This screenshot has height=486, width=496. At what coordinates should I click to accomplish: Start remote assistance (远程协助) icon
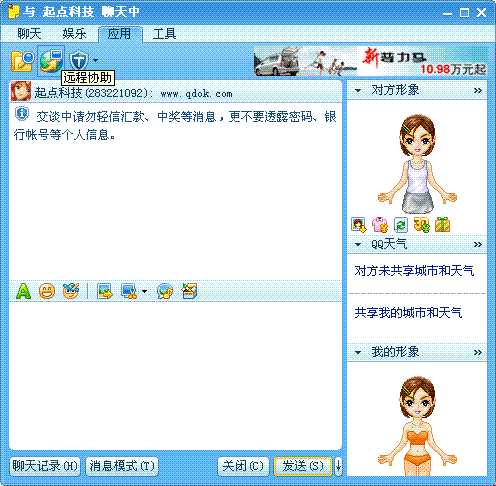tap(51, 60)
